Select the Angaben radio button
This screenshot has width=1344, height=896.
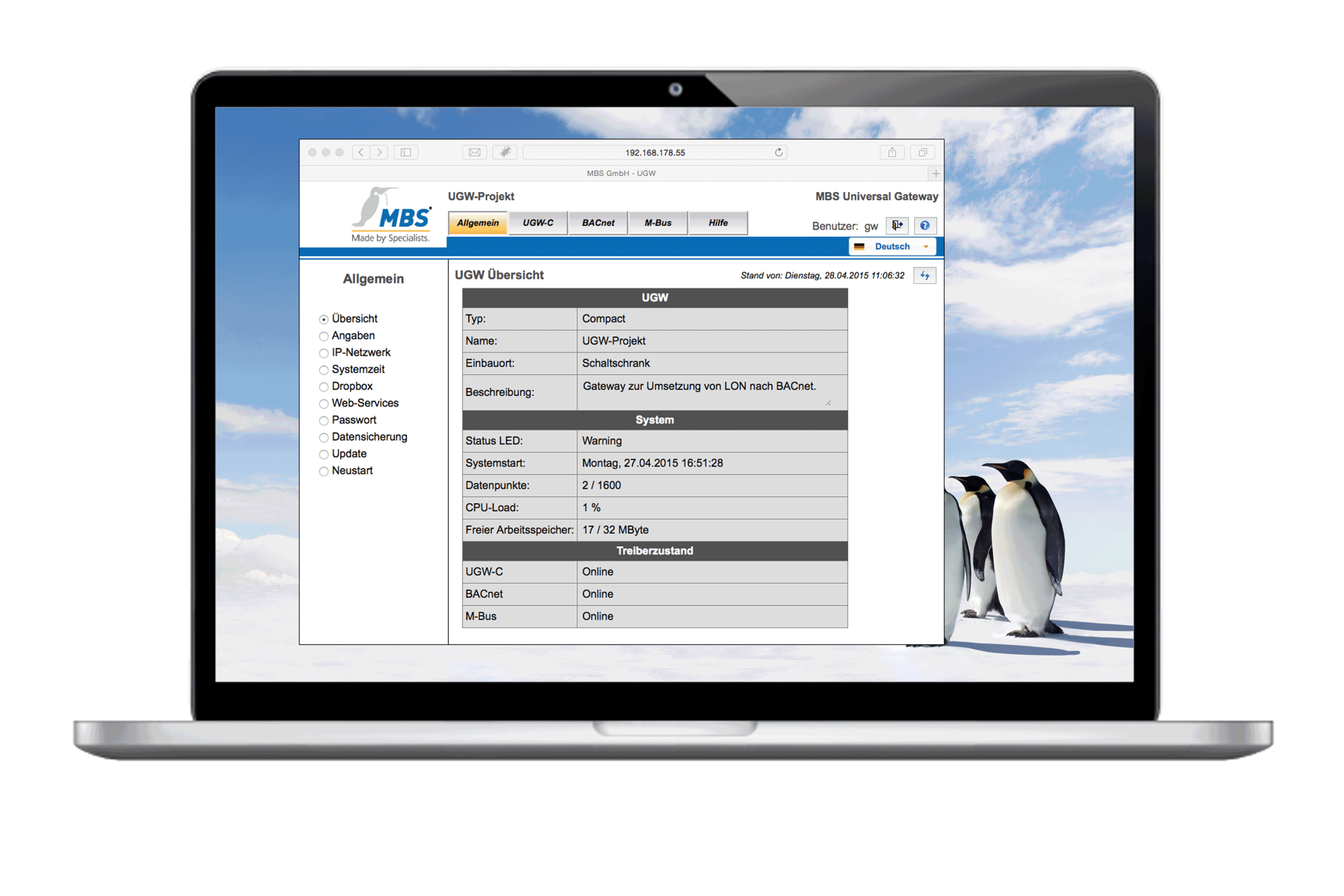(x=324, y=336)
